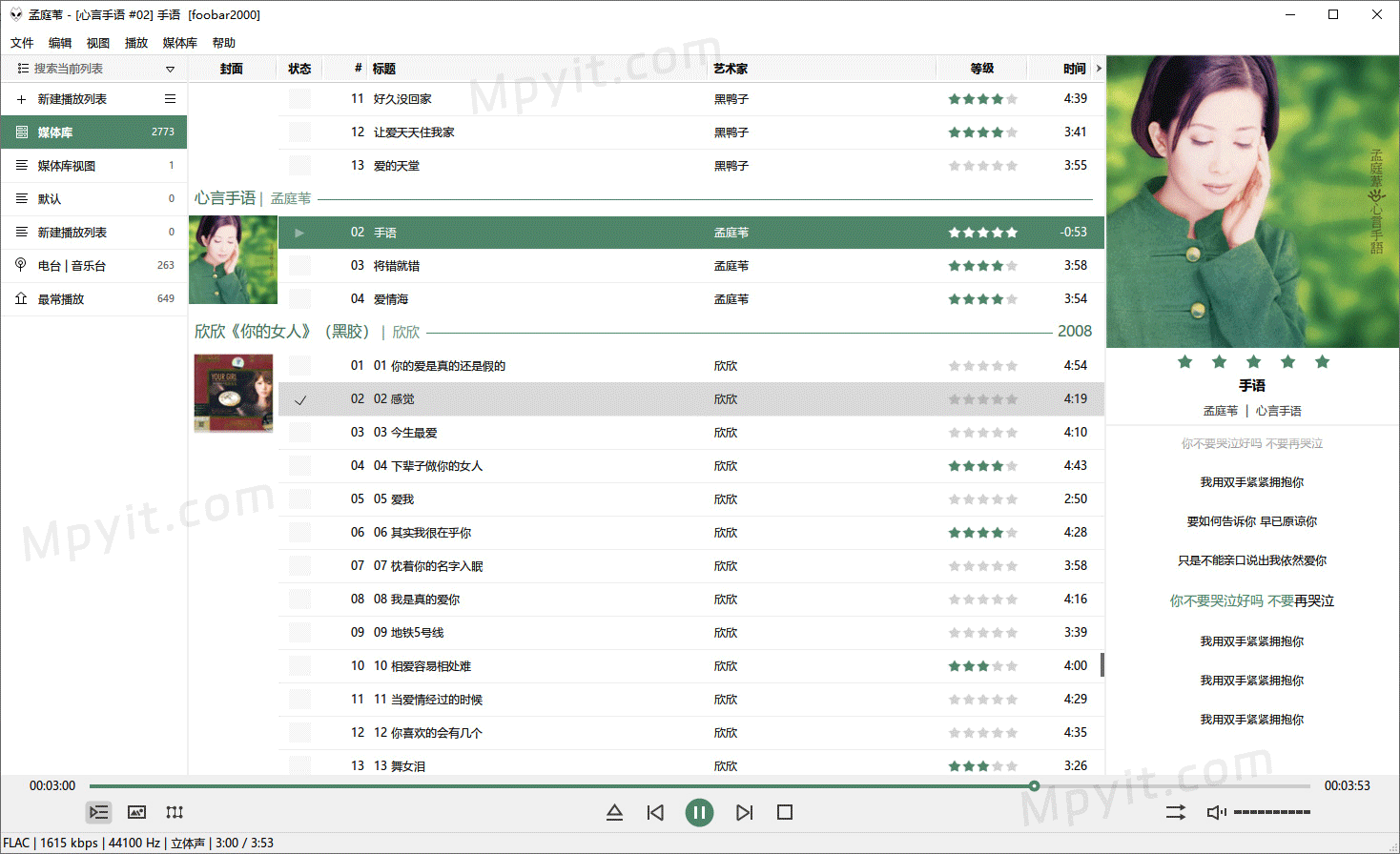Toggle the checked status of 02 感觉
The height and width of the screenshot is (854, 1400).
click(x=299, y=399)
